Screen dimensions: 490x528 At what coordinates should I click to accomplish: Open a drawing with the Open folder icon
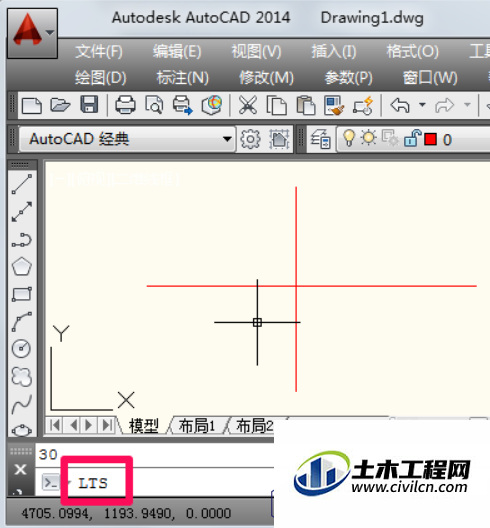point(60,105)
